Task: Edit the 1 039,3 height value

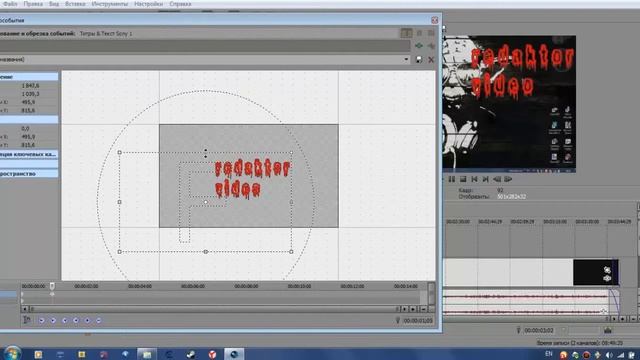Action: tap(31, 94)
